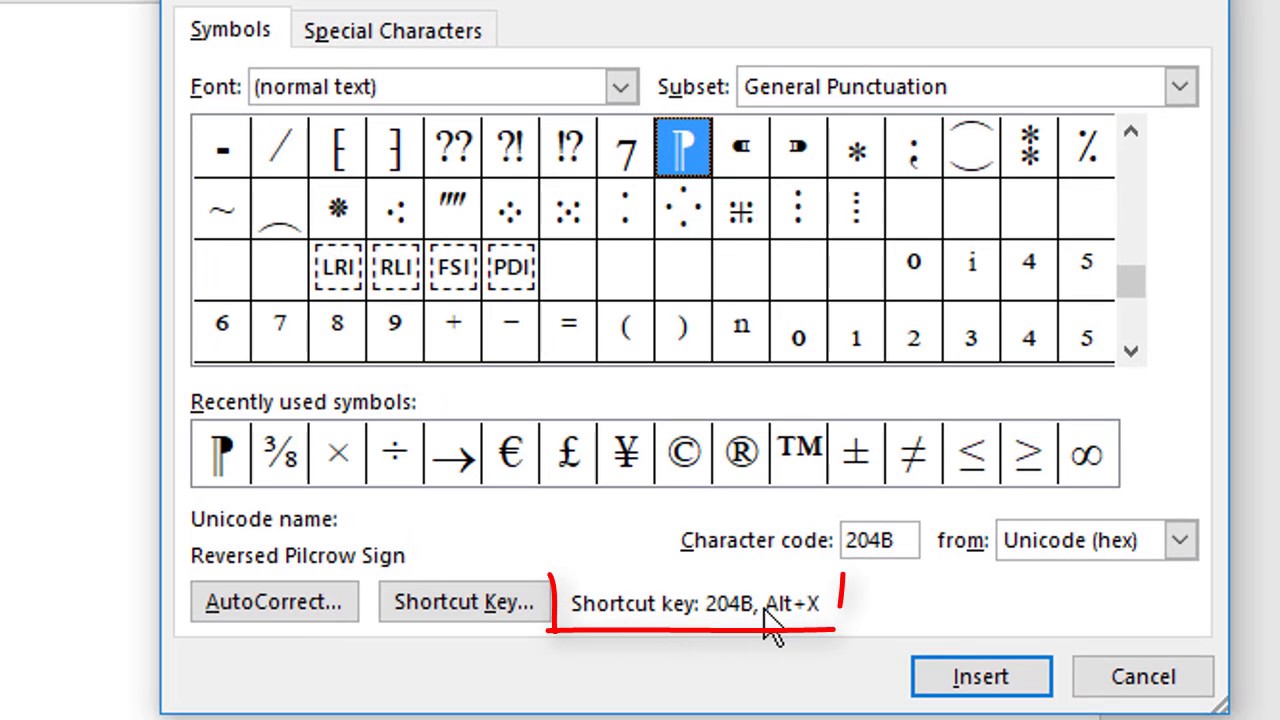The image size is (1280, 720).
Task: Select the division ÷ recent symbol
Action: point(395,454)
